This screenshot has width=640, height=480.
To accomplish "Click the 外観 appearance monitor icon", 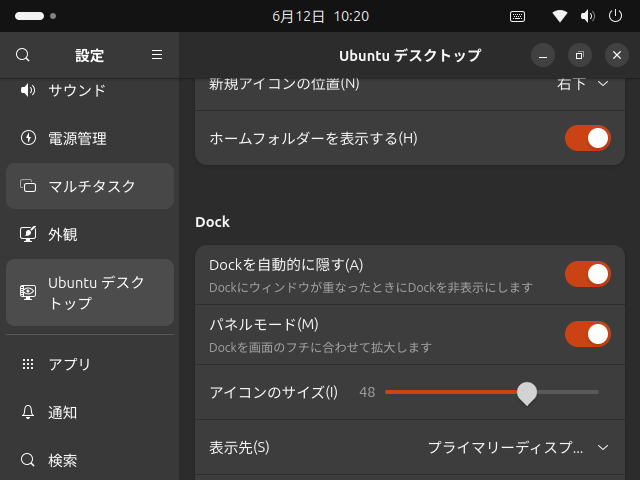I will [x=28, y=234].
